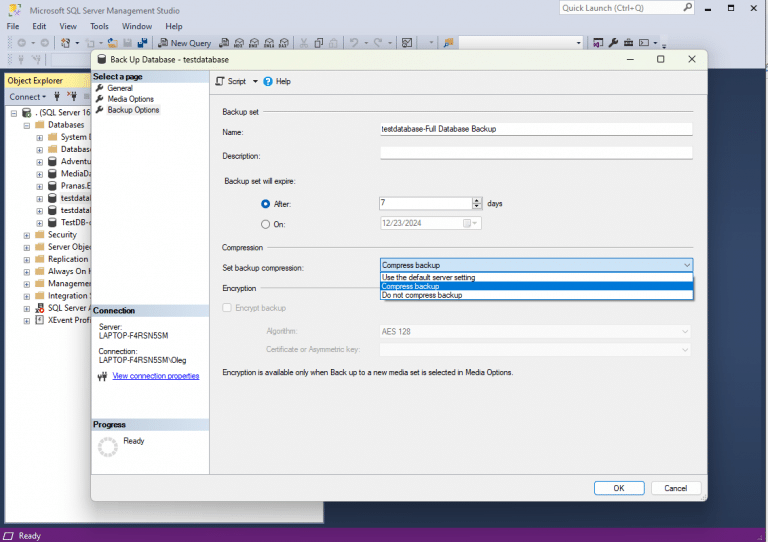Click the Help question mark icon in dialog

click(268, 81)
